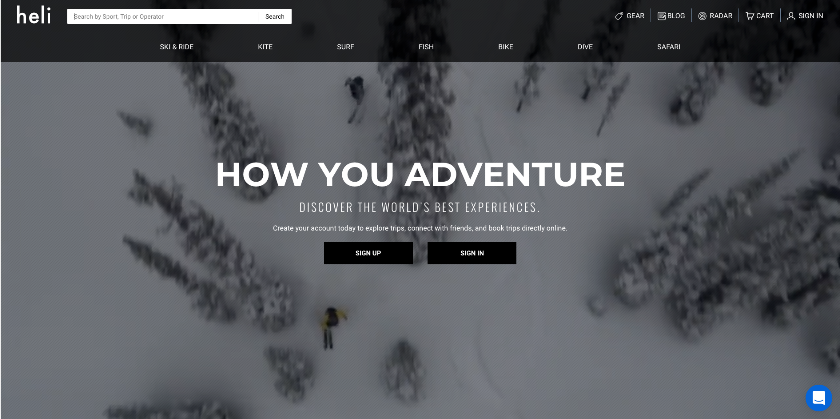Click the heli logo
This screenshot has width=840, height=419.
[x=33, y=15]
